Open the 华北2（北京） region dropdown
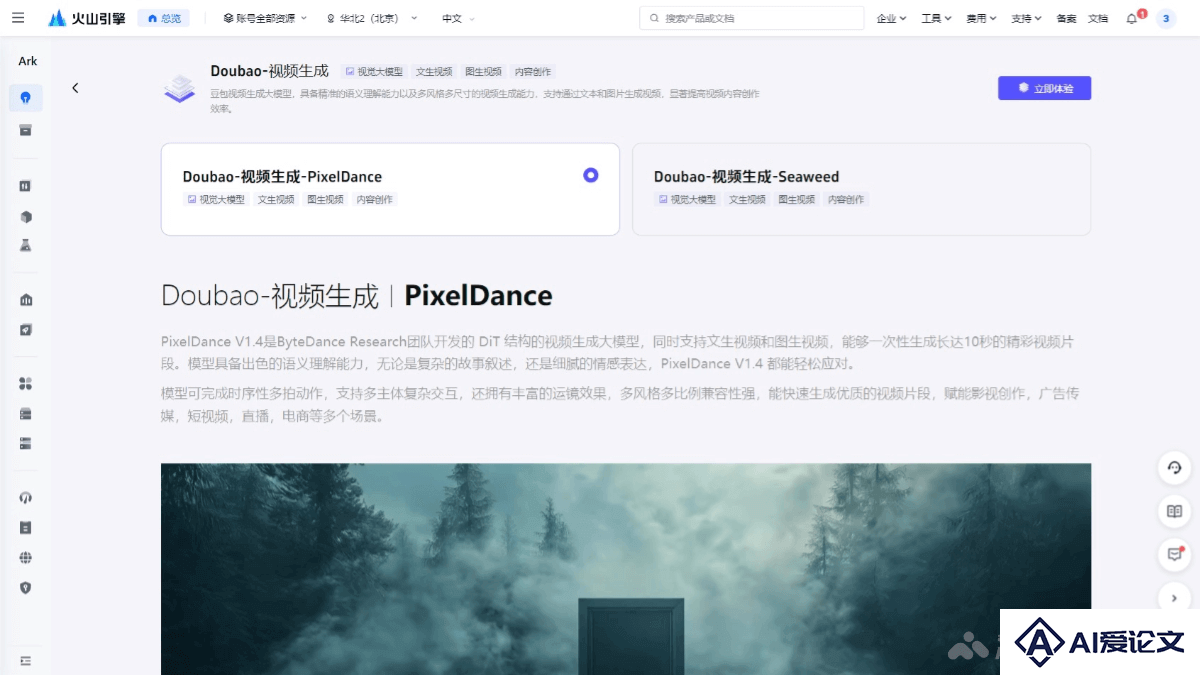This screenshot has height=675, width=1200. [372, 18]
